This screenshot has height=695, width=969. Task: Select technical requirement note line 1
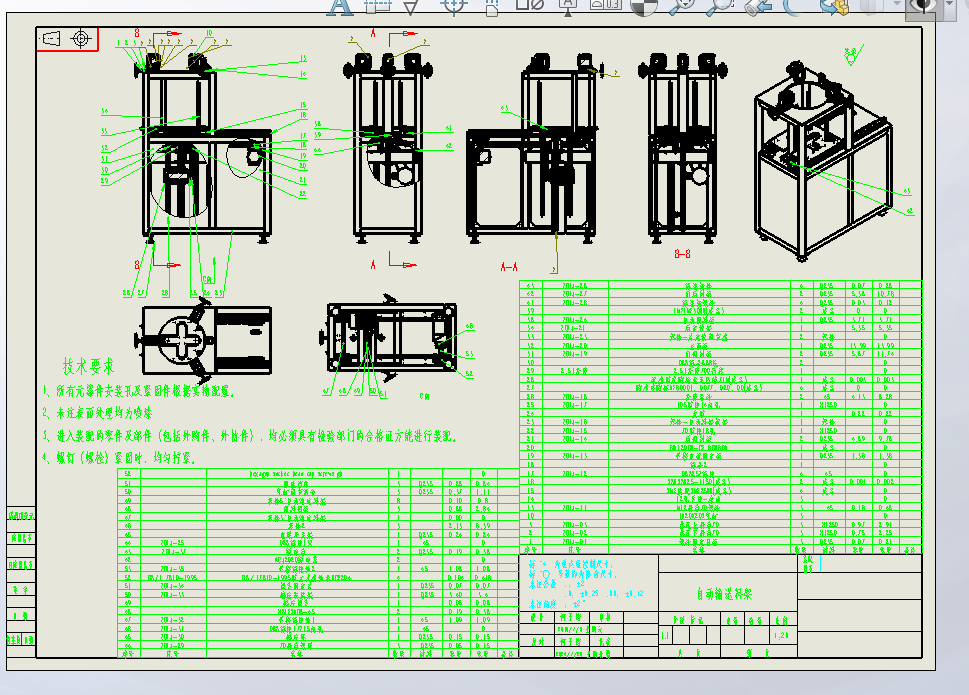pos(138,391)
